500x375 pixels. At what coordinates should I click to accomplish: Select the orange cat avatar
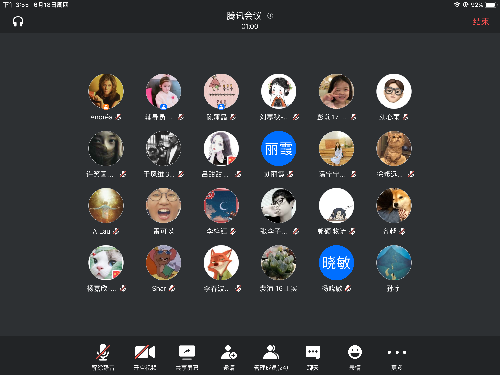pos(394,148)
